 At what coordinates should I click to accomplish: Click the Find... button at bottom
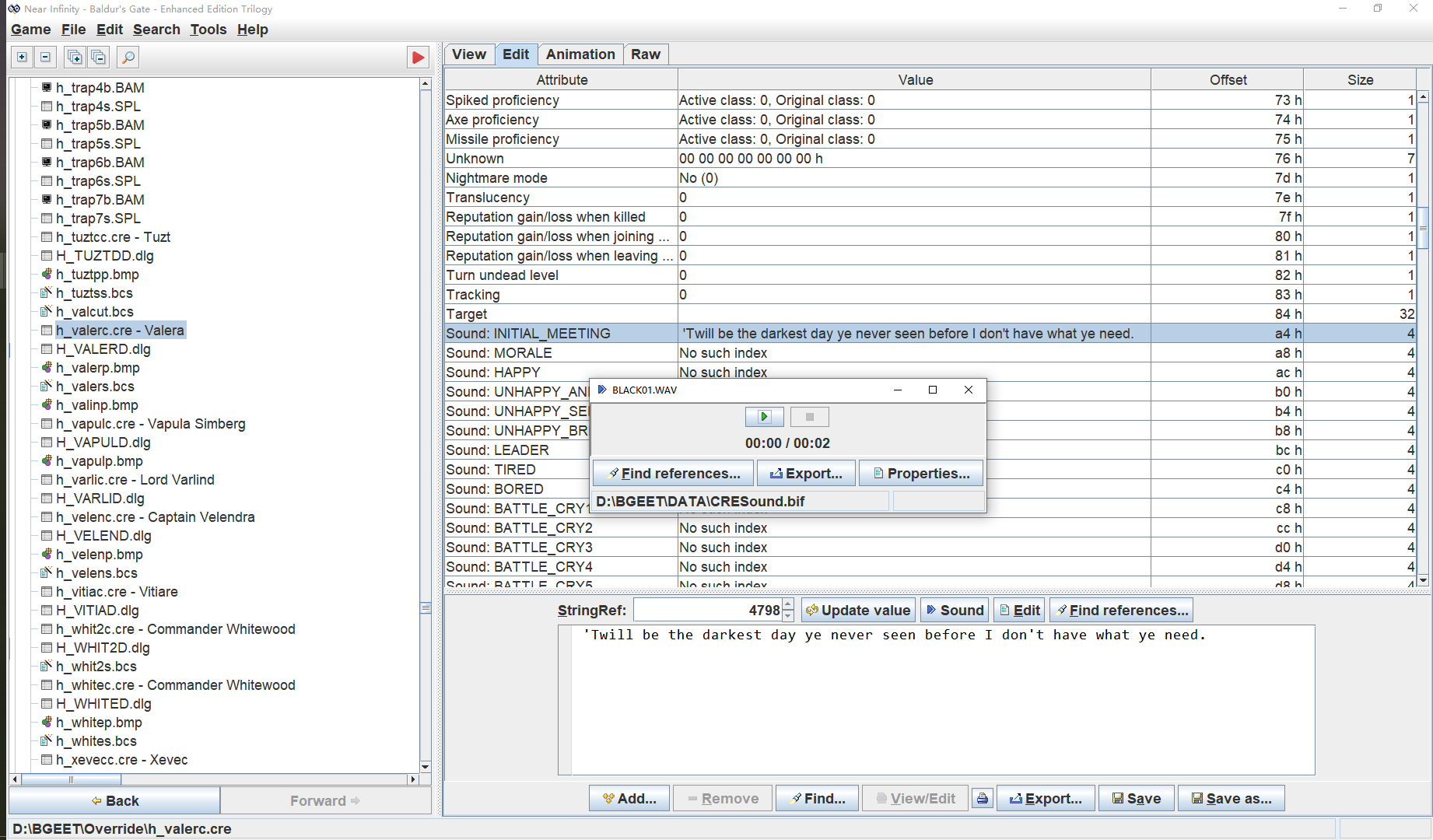[x=817, y=799]
